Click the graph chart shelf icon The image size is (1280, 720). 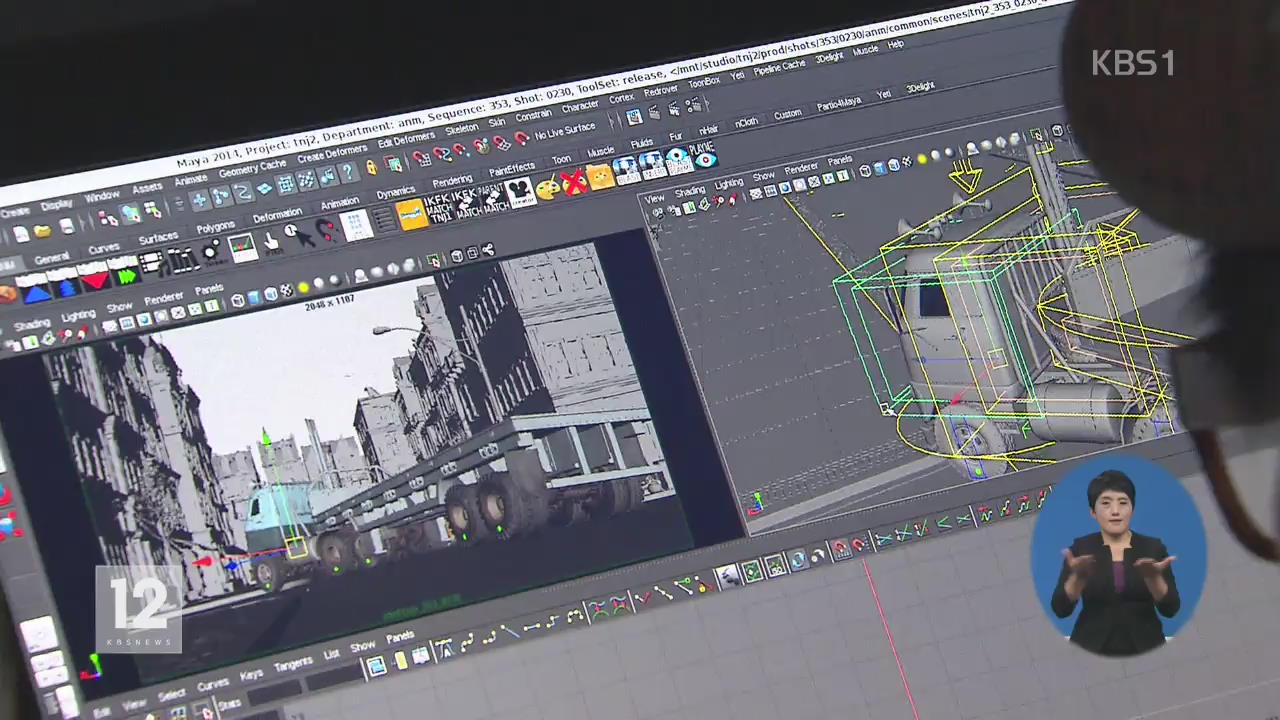click(x=242, y=247)
